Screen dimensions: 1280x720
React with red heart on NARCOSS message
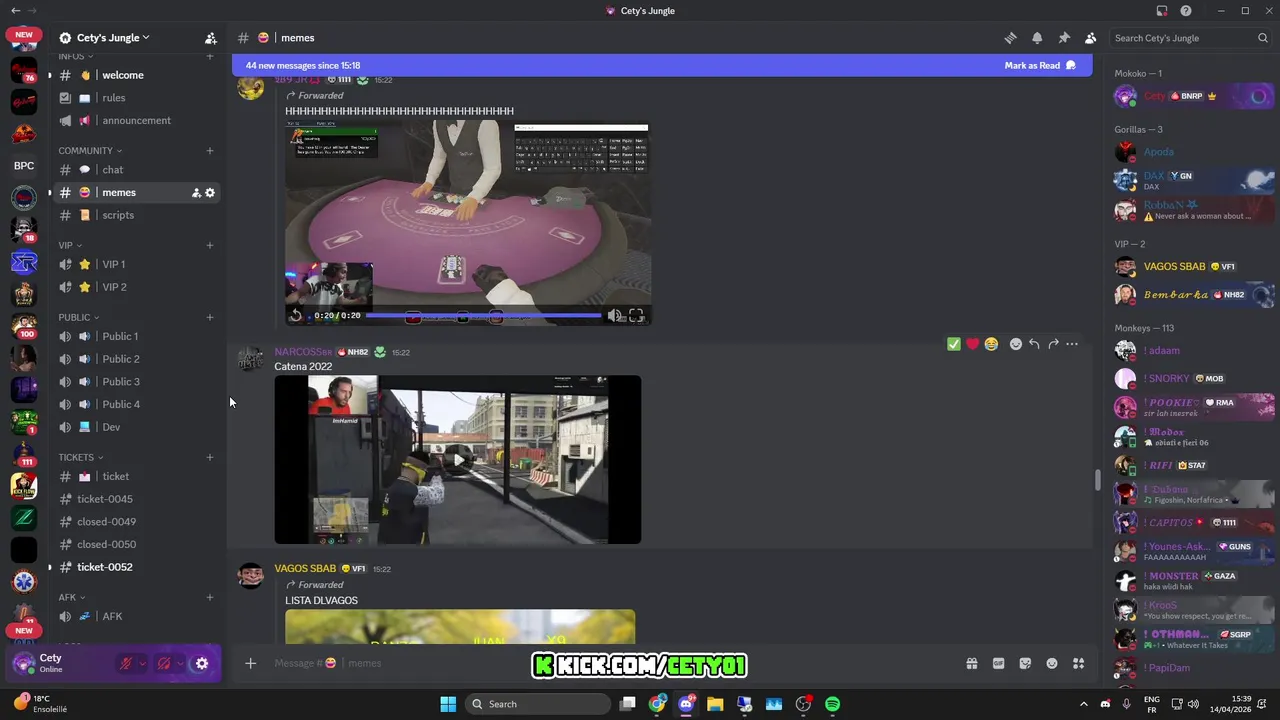(972, 344)
